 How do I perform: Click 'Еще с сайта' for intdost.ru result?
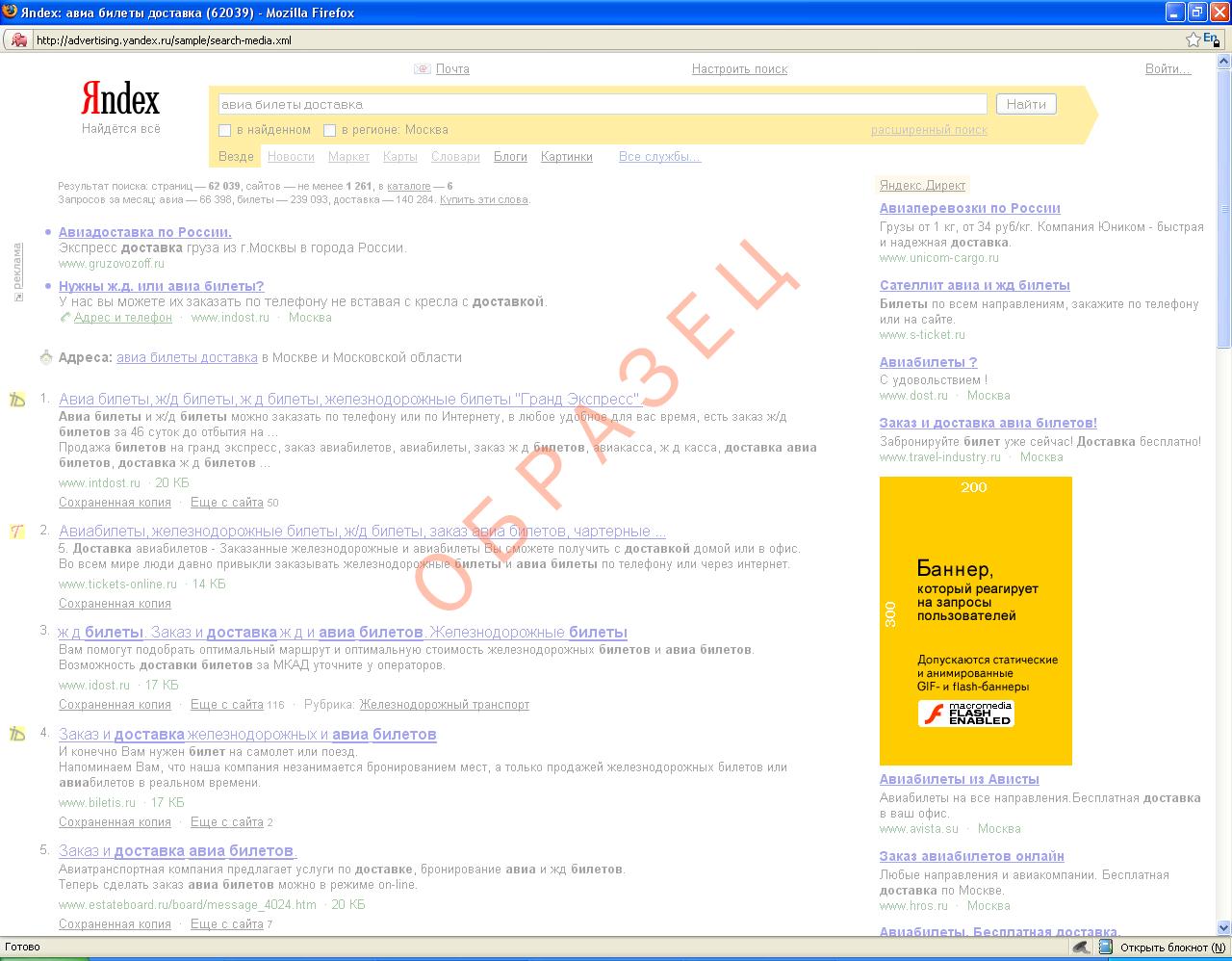point(227,502)
